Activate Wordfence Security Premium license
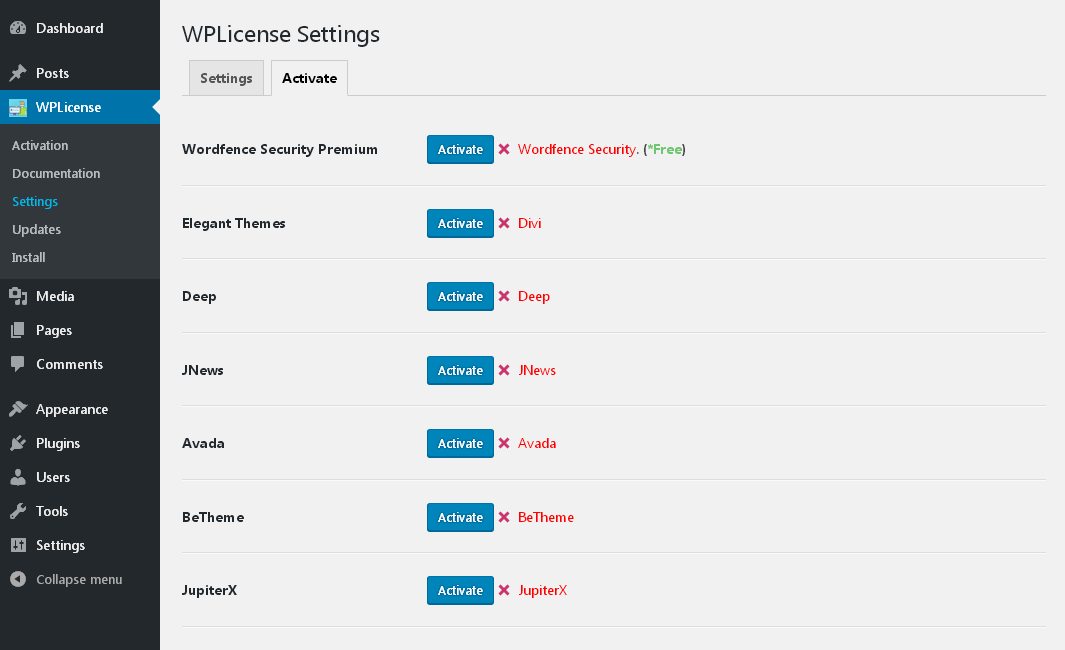Viewport: 1065px width, 650px height. (460, 149)
